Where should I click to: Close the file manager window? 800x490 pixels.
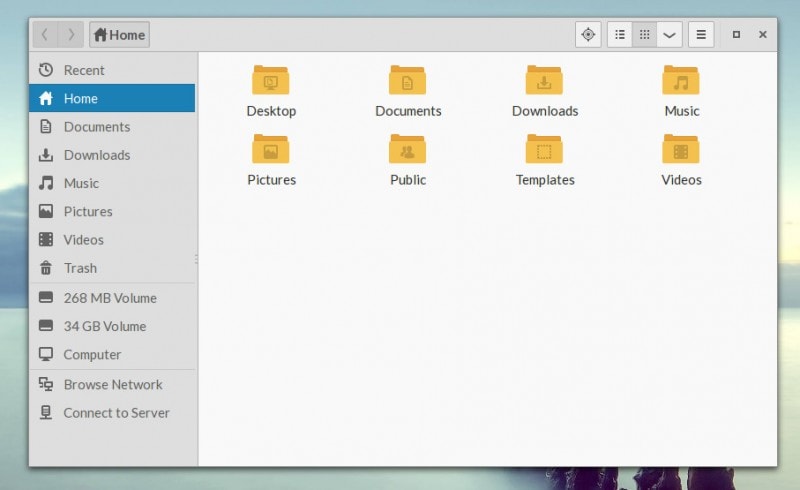(x=763, y=35)
